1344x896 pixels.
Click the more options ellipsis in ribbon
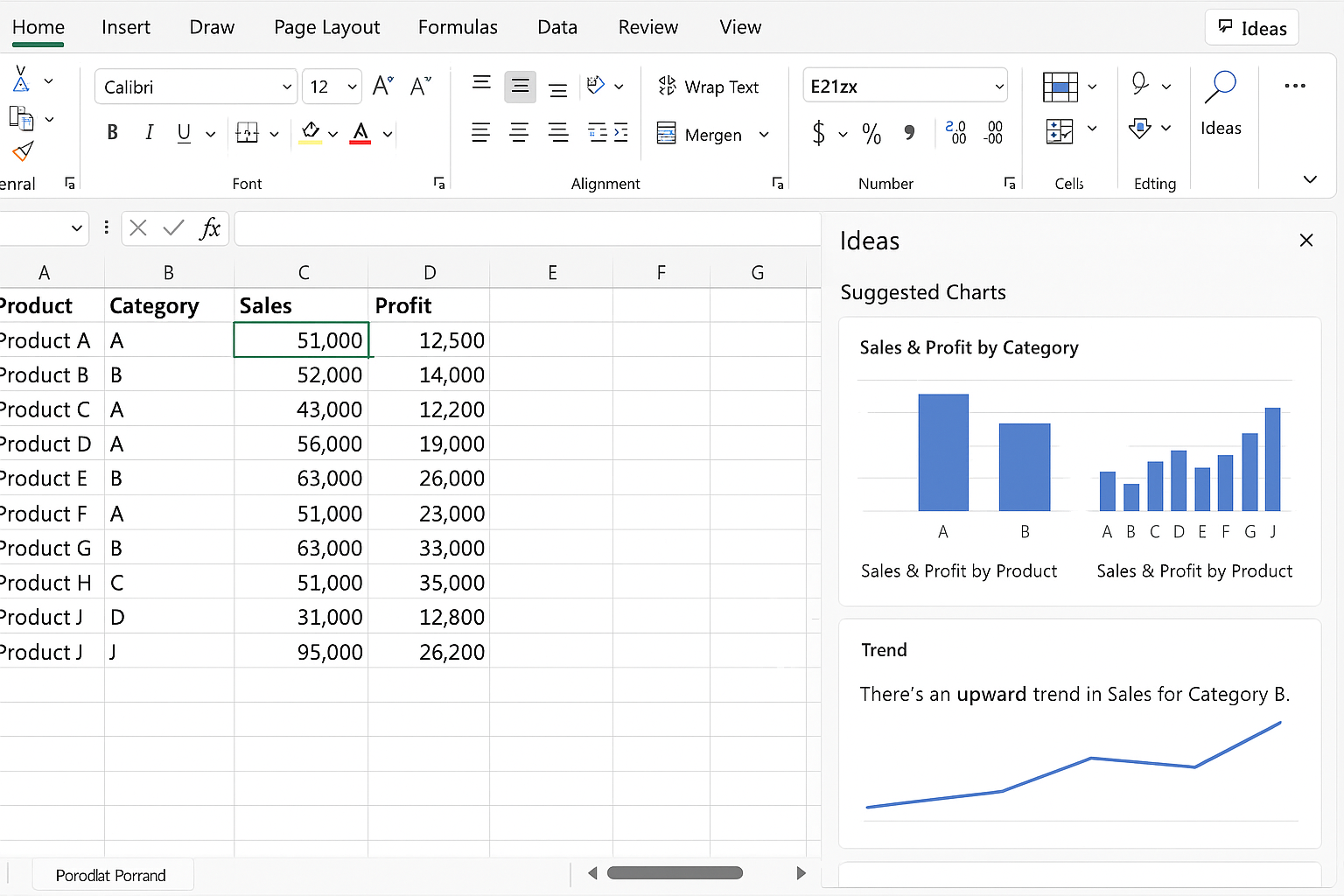coord(1295,86)
